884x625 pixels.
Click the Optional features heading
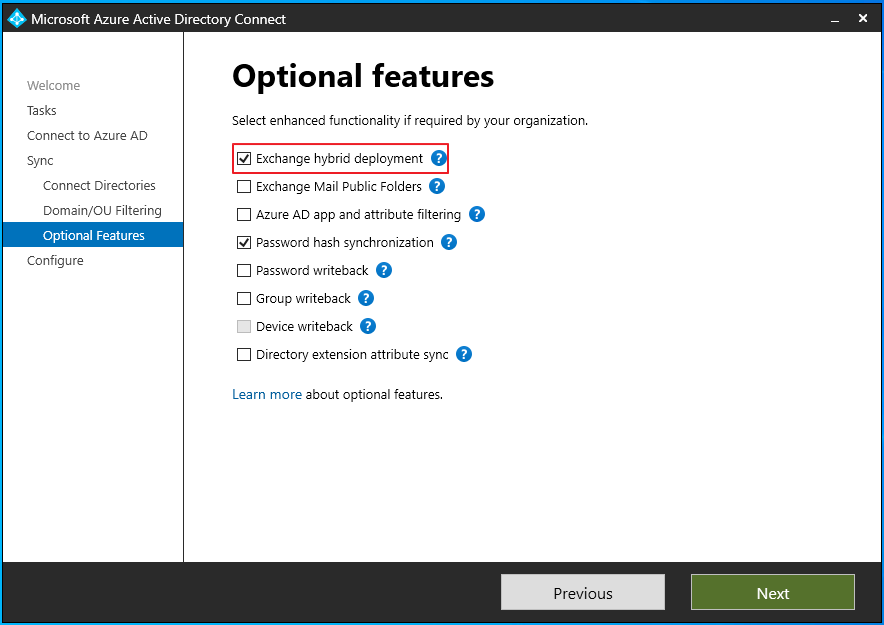pyautogui.click(x=363, y=76)
